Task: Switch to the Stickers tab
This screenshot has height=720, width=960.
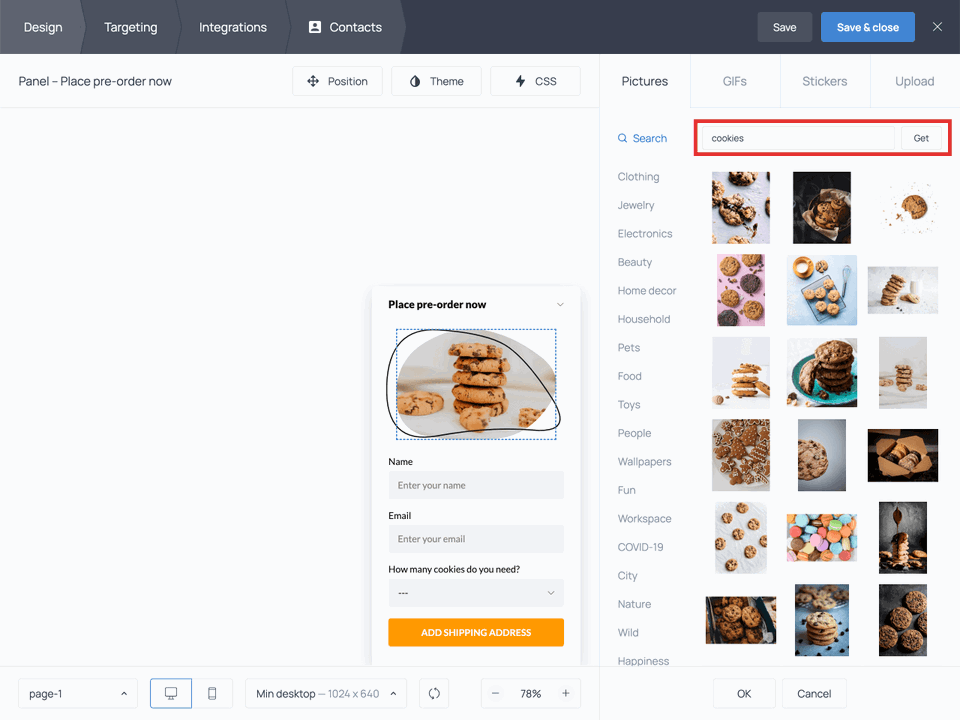Action: click(824, 81)
